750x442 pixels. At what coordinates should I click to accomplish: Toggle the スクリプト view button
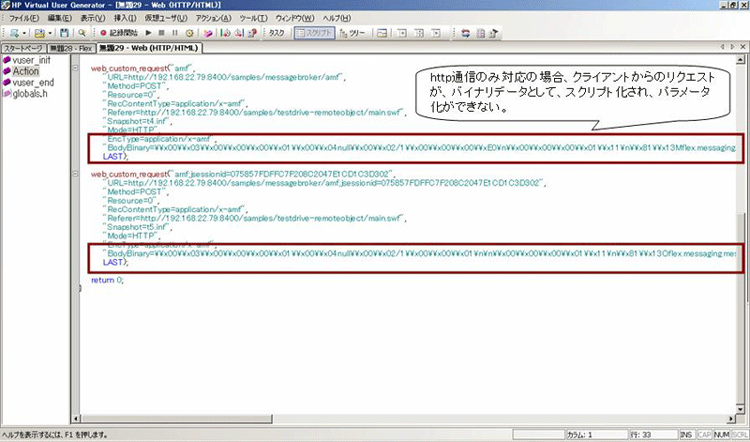point(314,33)
